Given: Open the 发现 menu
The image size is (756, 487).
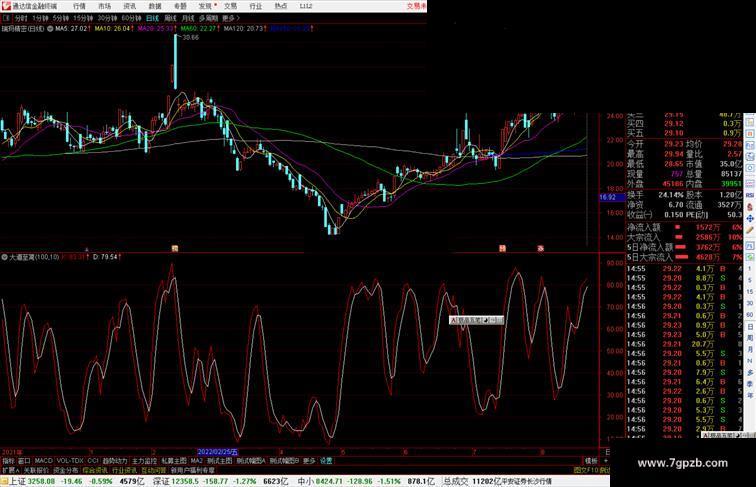Looking at the screenshot, I should click(205, 6).
